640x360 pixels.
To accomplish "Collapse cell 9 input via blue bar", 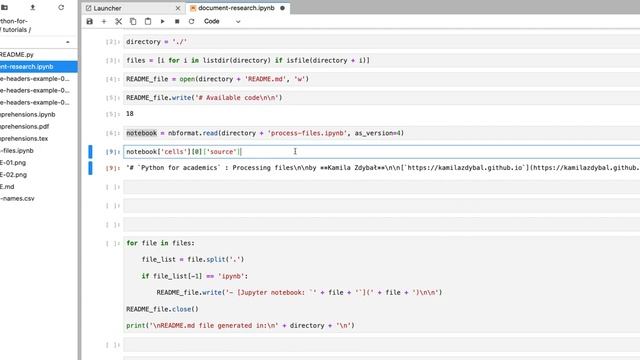I will [x=90, y=152].
